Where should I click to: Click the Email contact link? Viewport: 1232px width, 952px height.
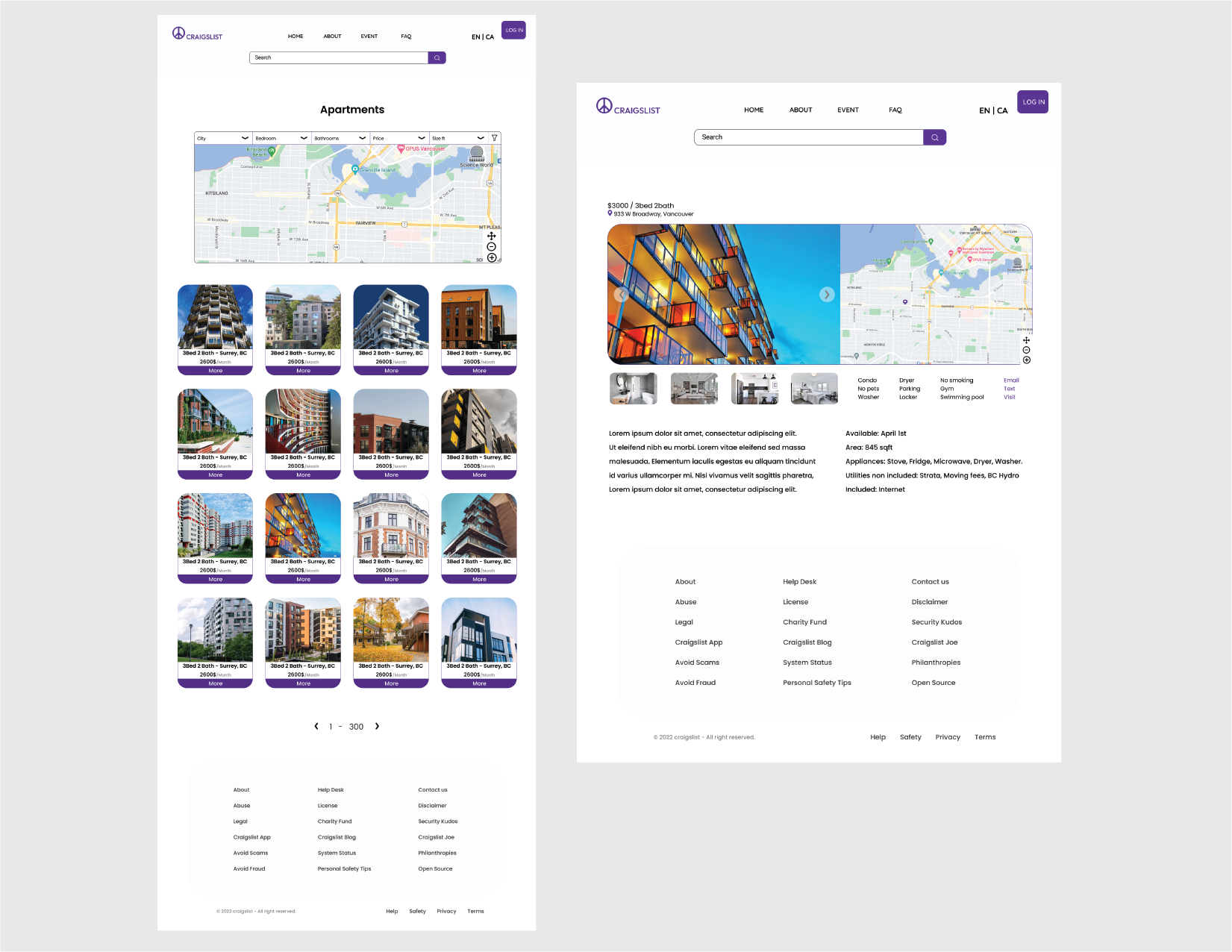[x=1011, y=381]
